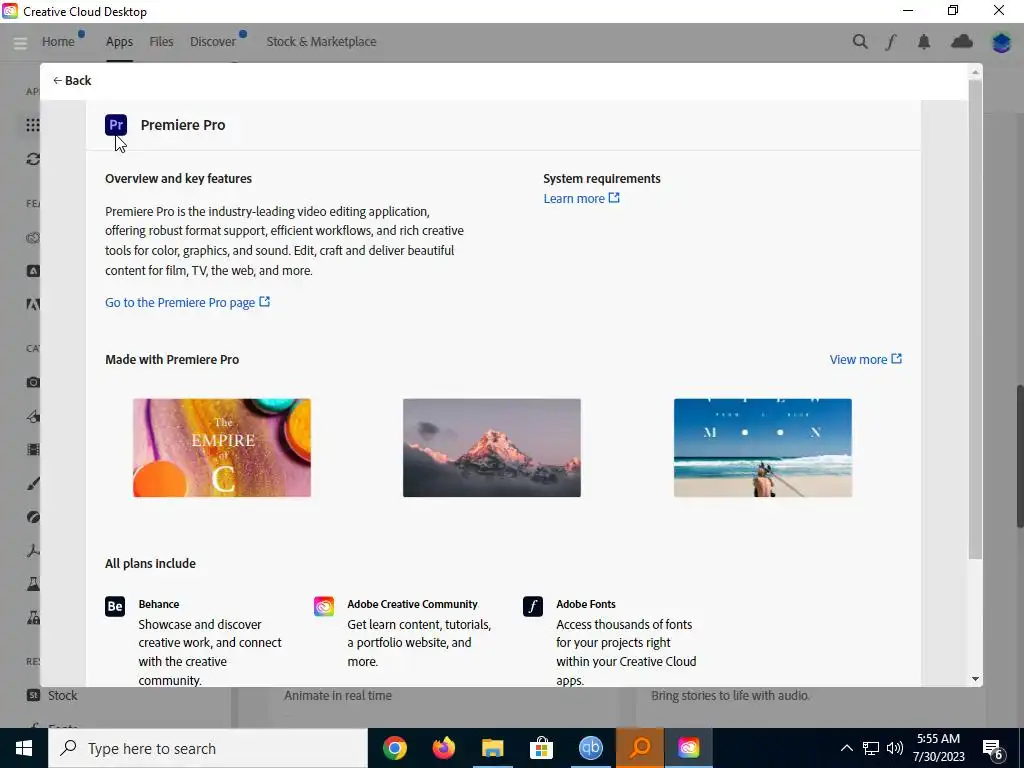Click the Adobe Fonts icon in plans
The image size is (1024, 768).
click(x=533, y=606)
